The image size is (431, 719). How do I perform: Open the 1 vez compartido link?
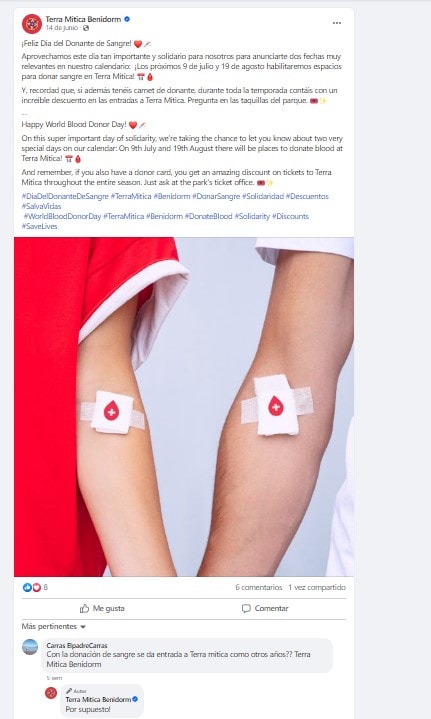point(317,587)
